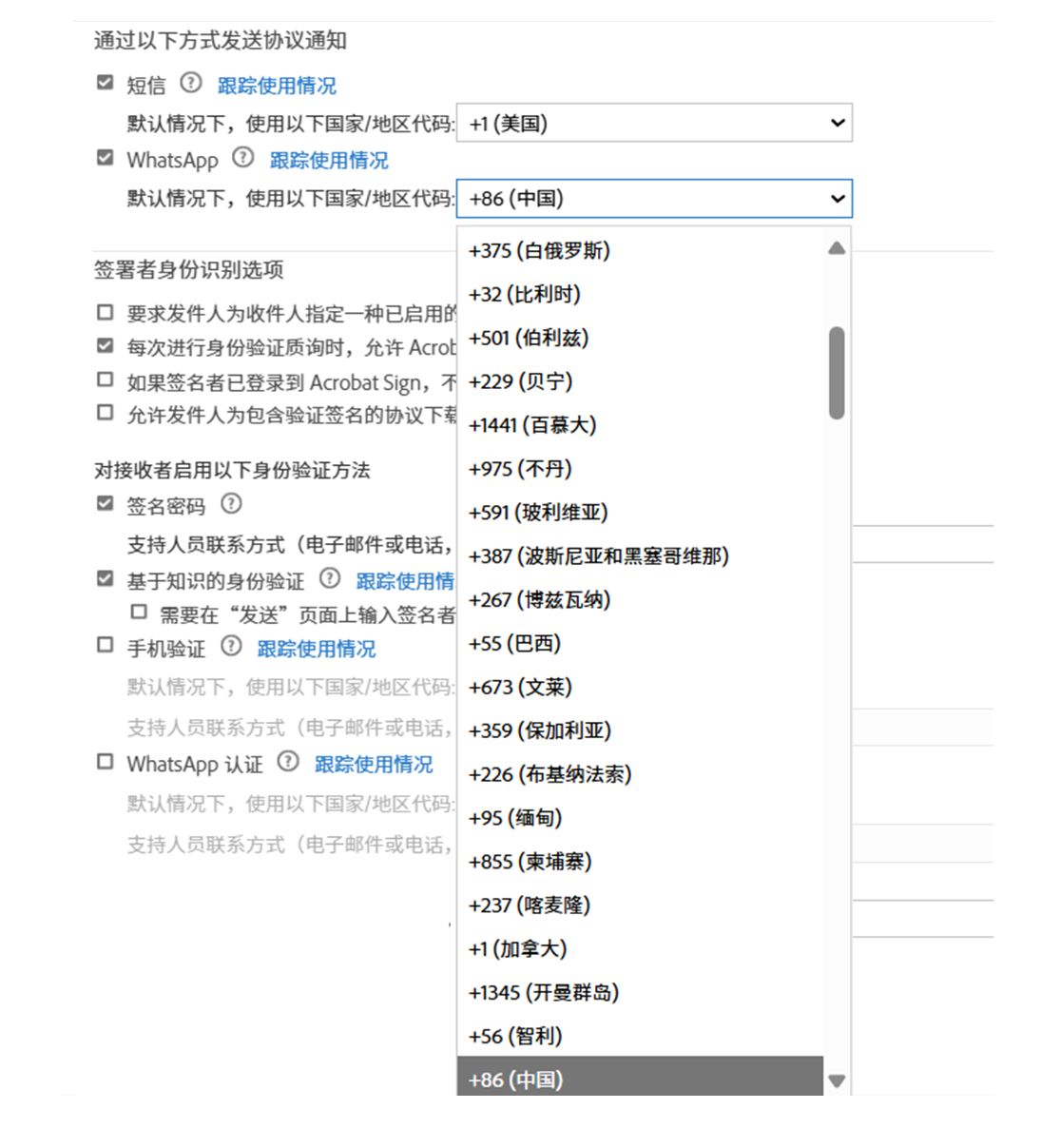1060x1148 pixels.
Task: Select +56 (智利) option
Action: pos(640,1036)
